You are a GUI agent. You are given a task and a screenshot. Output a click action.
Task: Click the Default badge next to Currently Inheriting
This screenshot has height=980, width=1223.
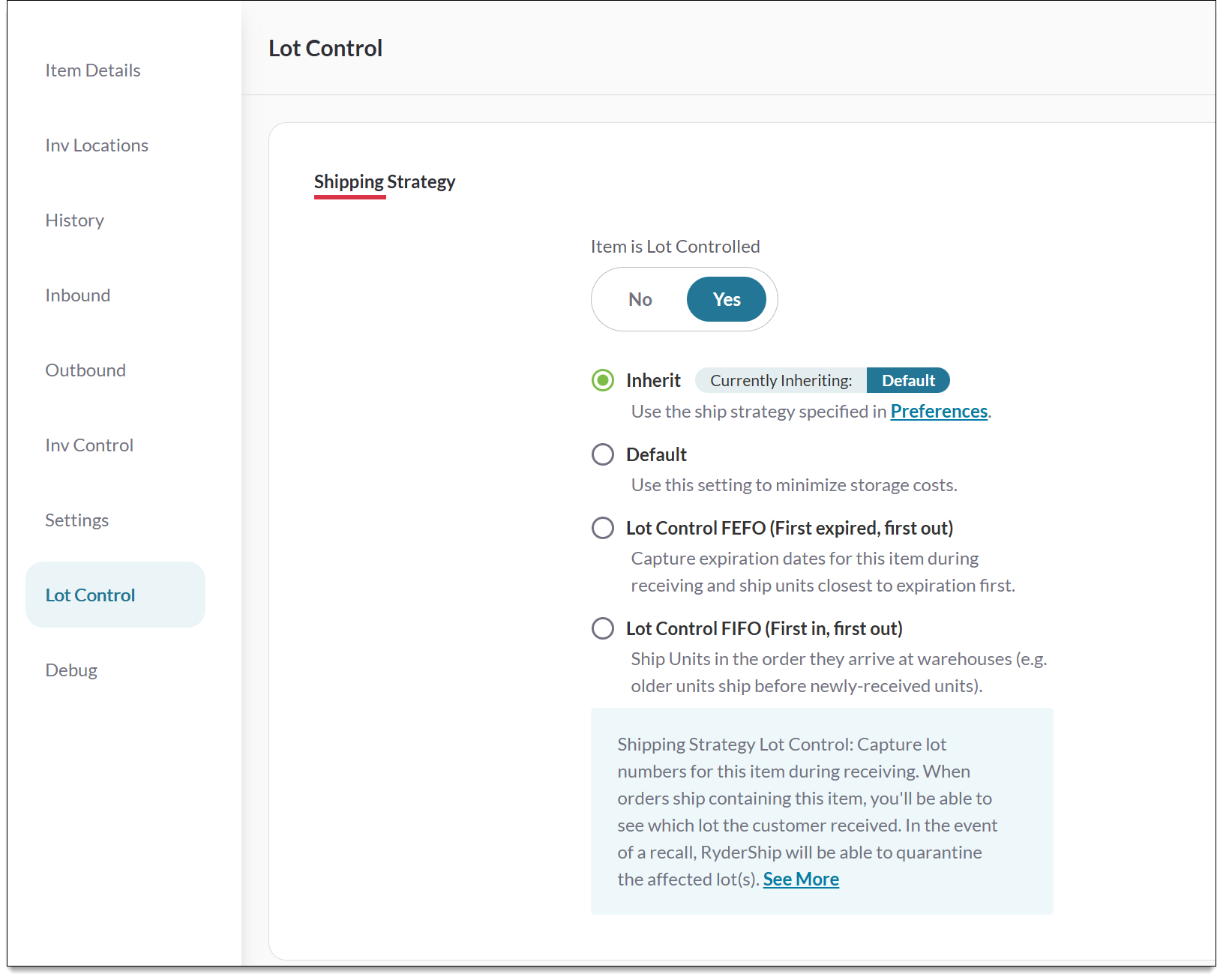click(x=908, y=380)
